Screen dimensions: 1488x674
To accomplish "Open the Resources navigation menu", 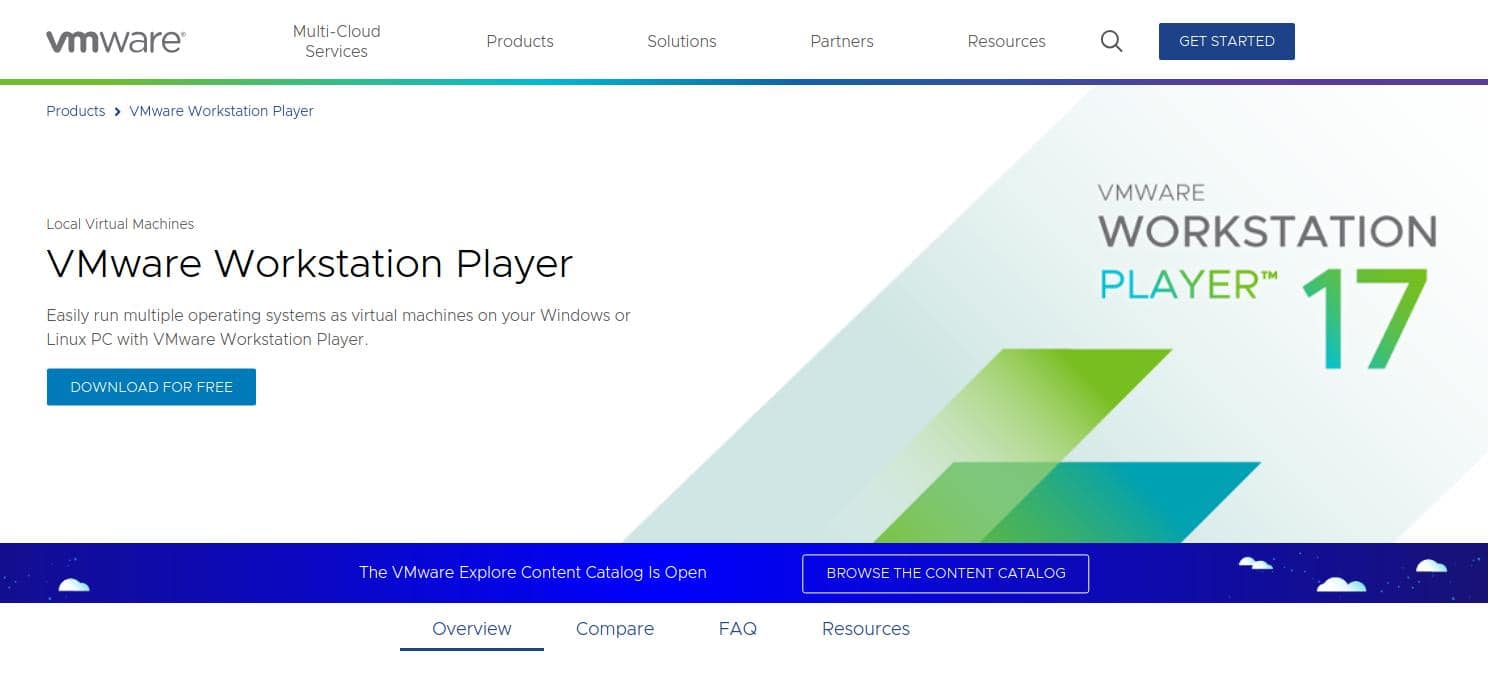I will click(x=1006, y=41).
